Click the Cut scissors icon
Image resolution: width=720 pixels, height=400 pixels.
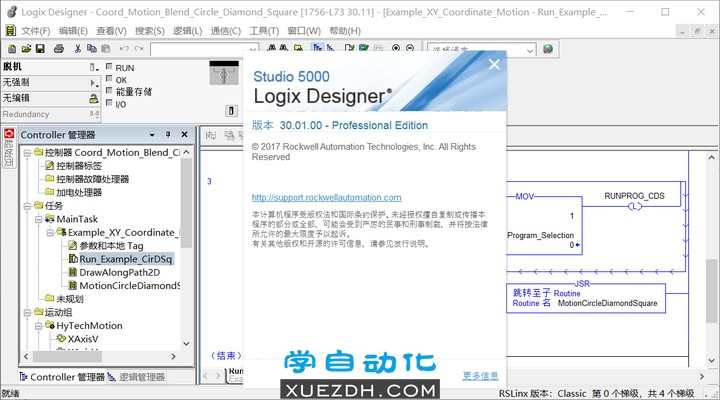78,48
